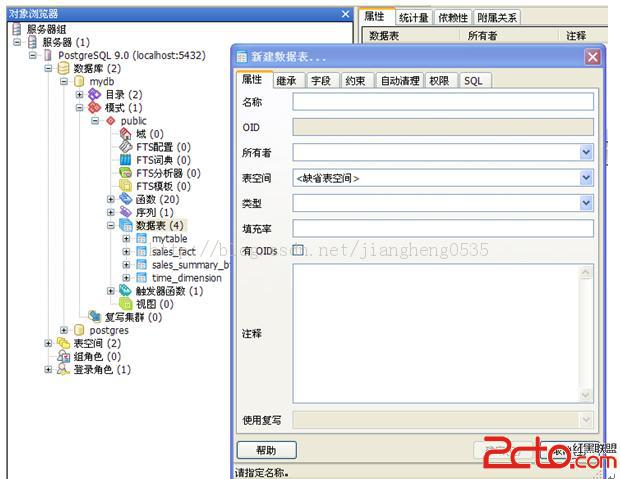Open the 类型 type dropdown
The image size is (620, 479).
point(586,203)
